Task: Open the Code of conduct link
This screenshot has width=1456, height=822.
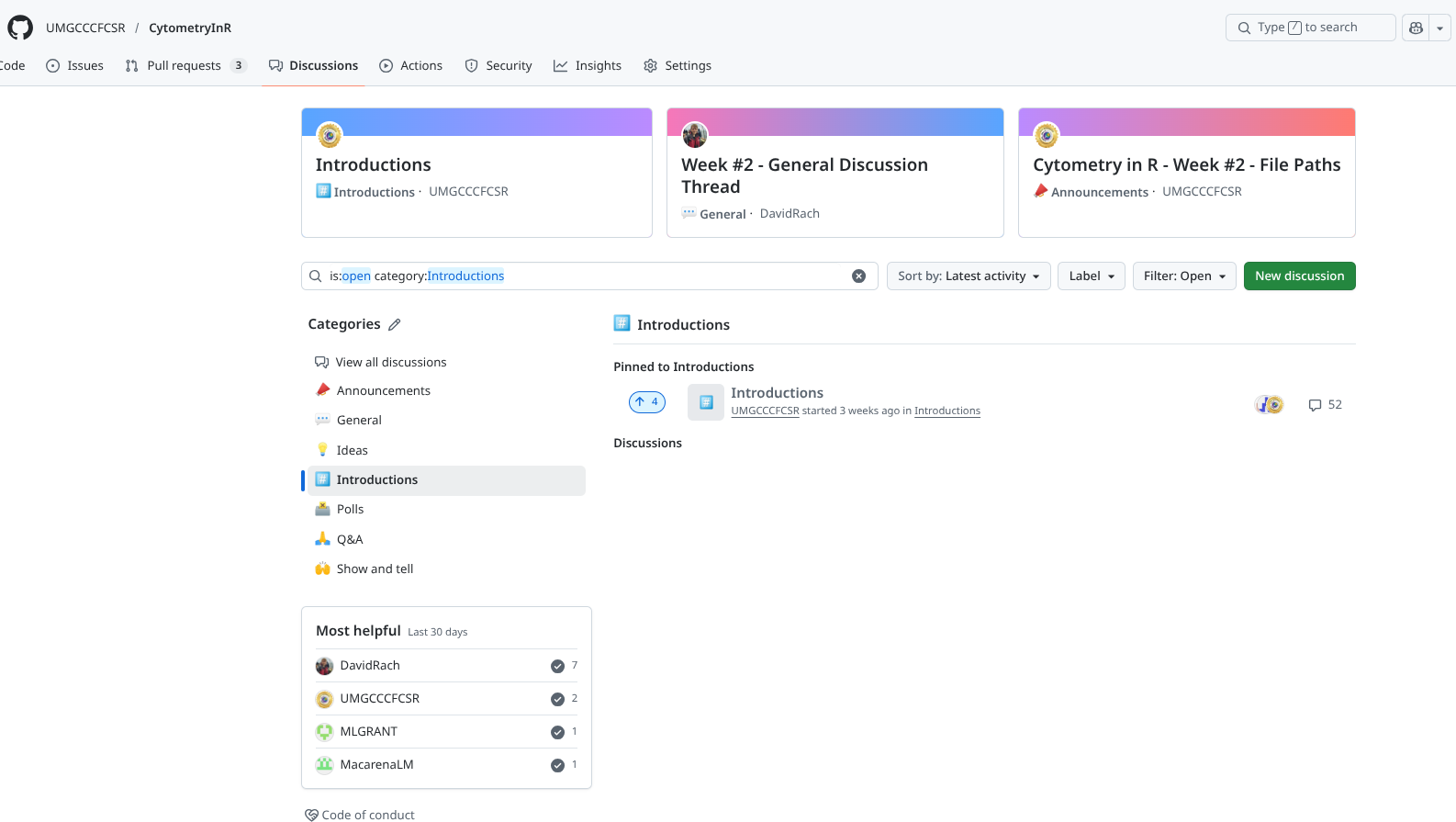Action: point(367,815)
